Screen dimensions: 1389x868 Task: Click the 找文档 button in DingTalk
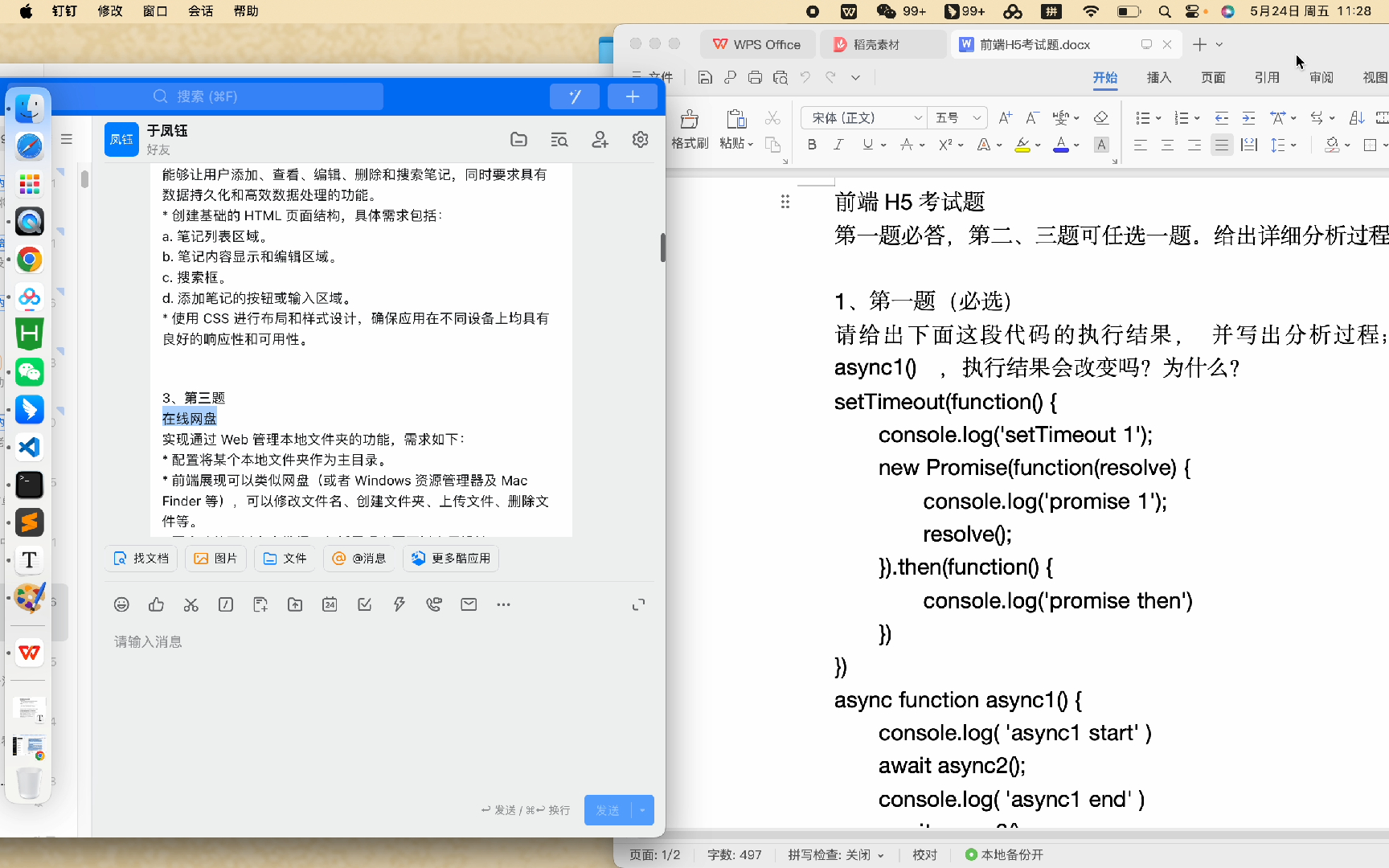(141, 558)
